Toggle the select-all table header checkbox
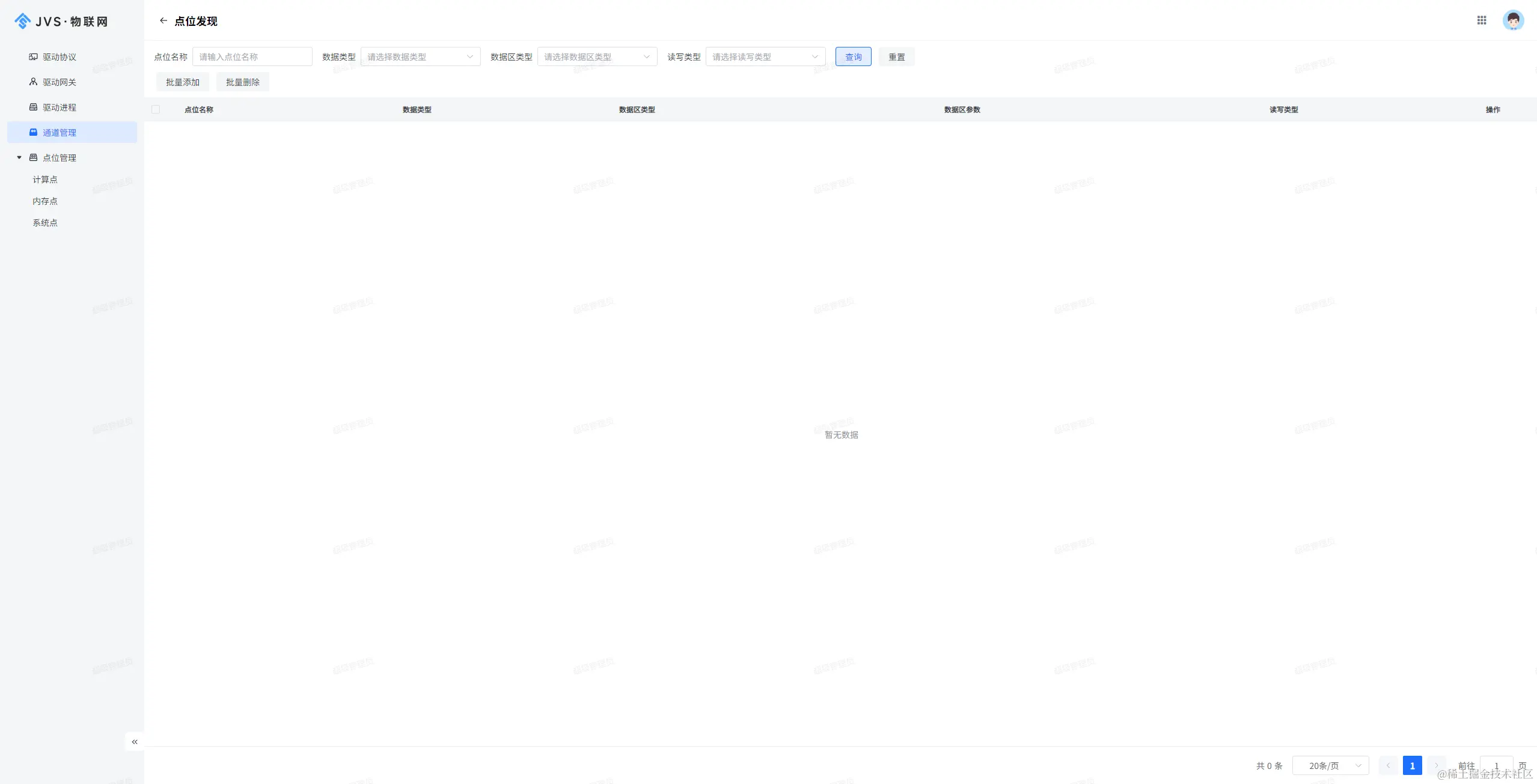 [156, 109]
